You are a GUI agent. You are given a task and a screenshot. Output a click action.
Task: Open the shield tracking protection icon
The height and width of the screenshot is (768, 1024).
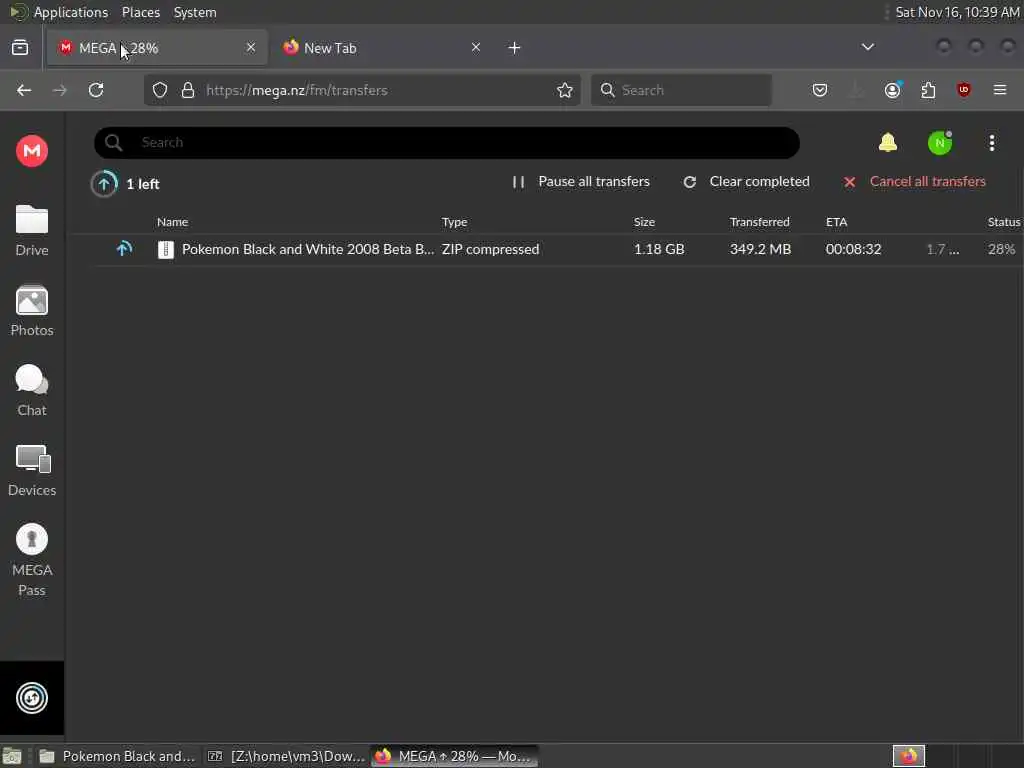click(x=160, y=90)
